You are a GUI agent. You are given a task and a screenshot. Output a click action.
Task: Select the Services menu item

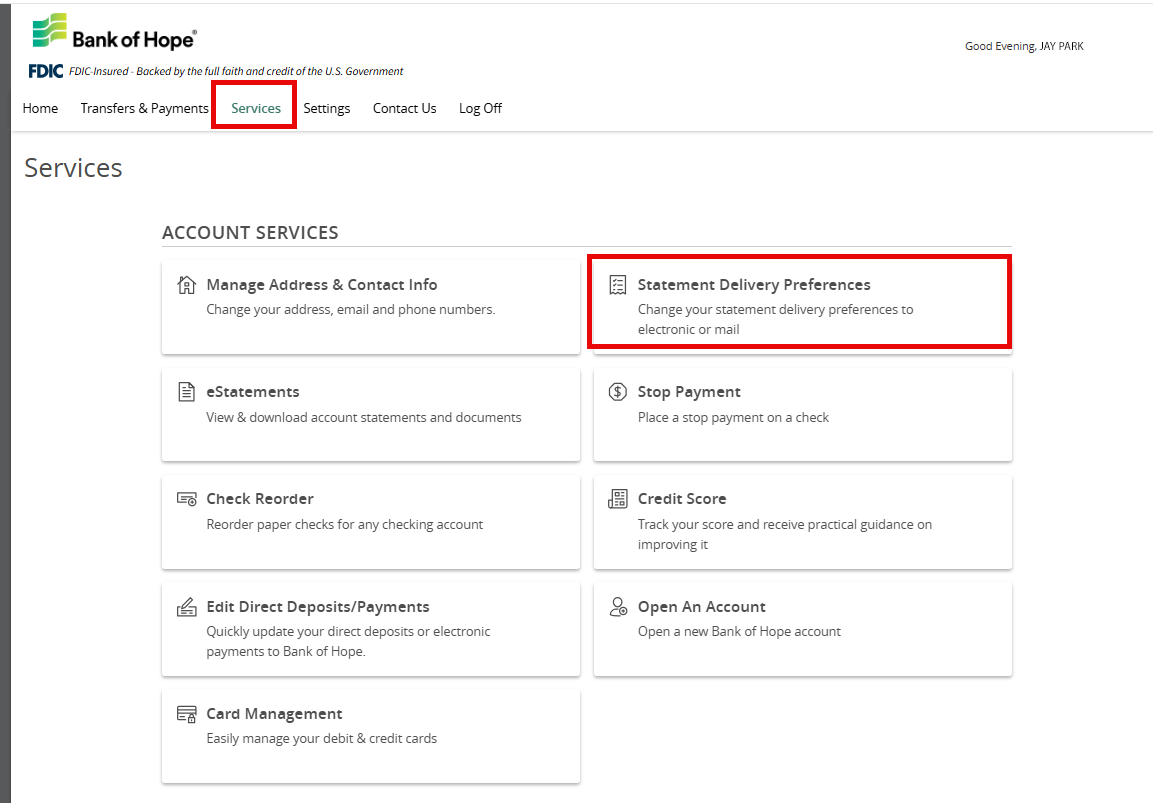pos(256,108)
